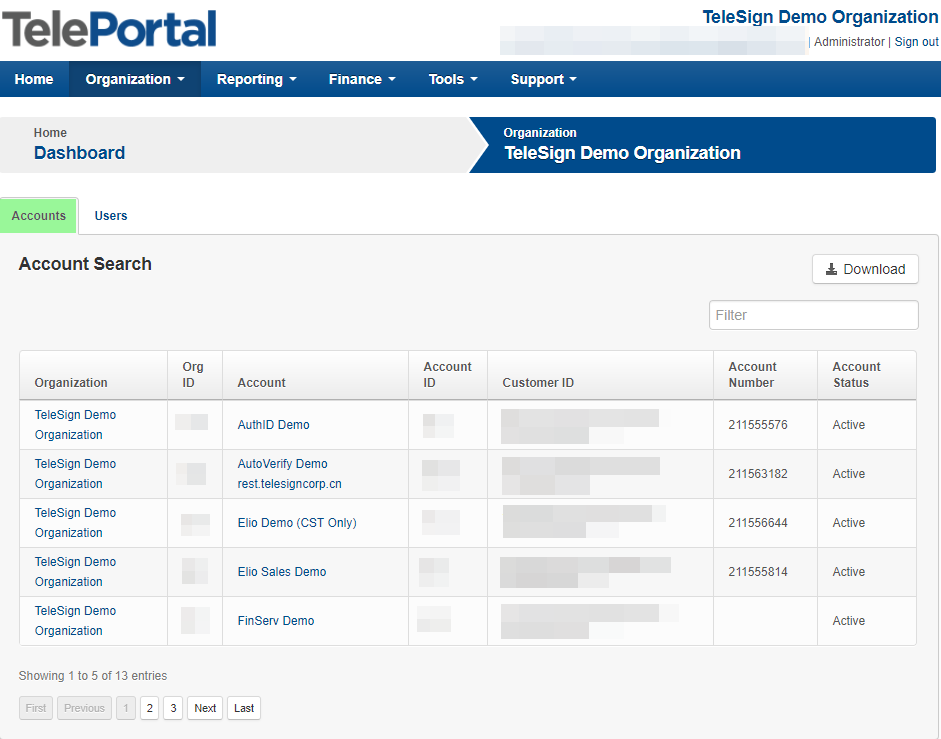Image resolution: width=941 pixels, height=739 pixels.
Task: Open the AuthID Demo account
Action: click(x=272, y=424)
